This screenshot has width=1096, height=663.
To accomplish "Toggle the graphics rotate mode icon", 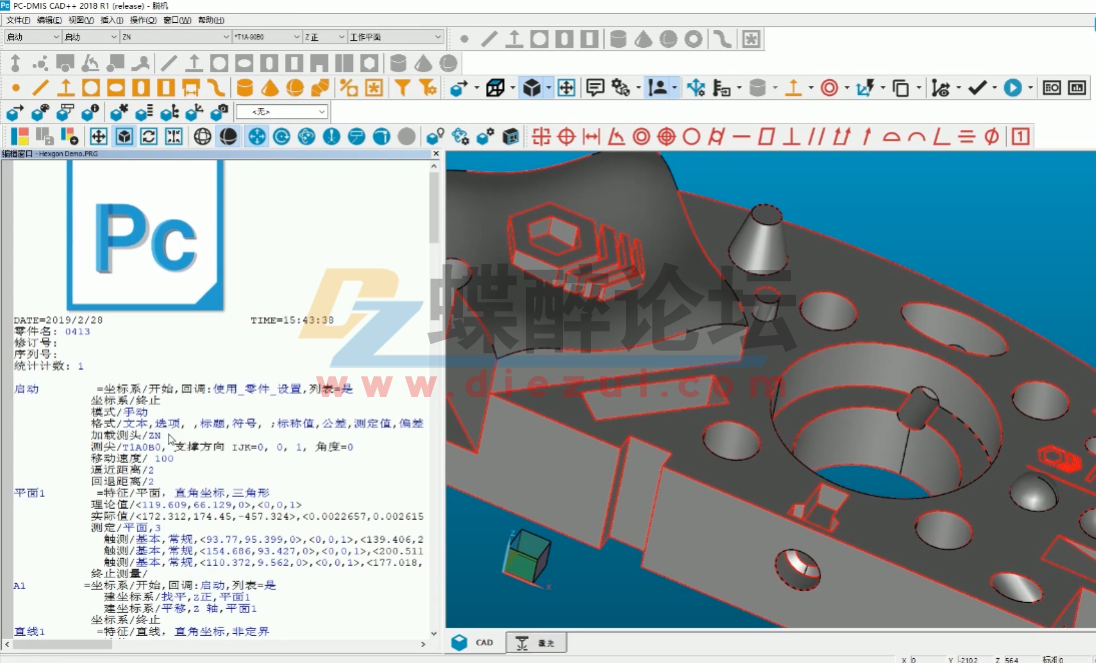I will point(147,136).
